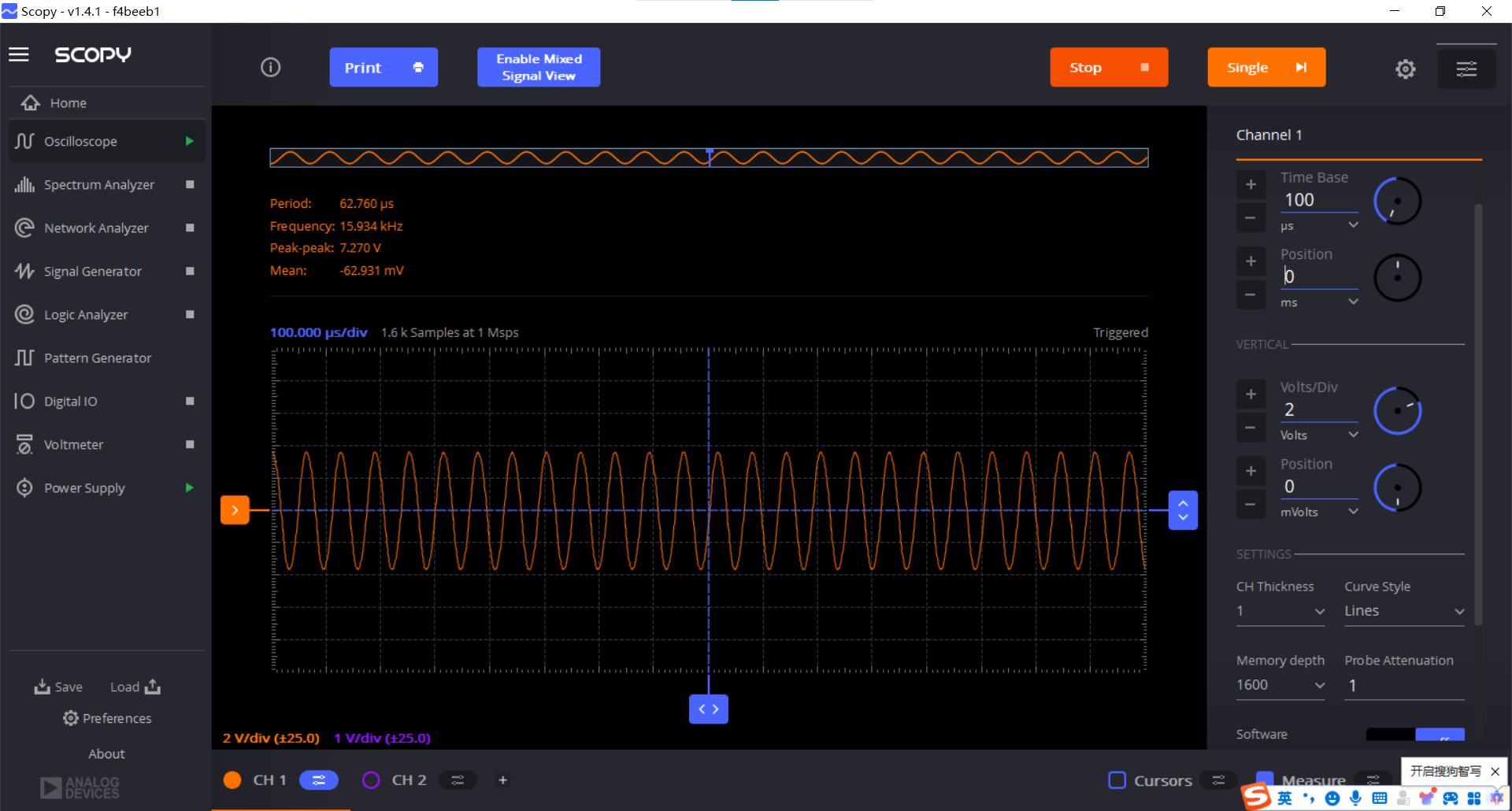Decrease Time Base with minus button
This screenshot has width=1512, height=811.
click(1251, 218)
